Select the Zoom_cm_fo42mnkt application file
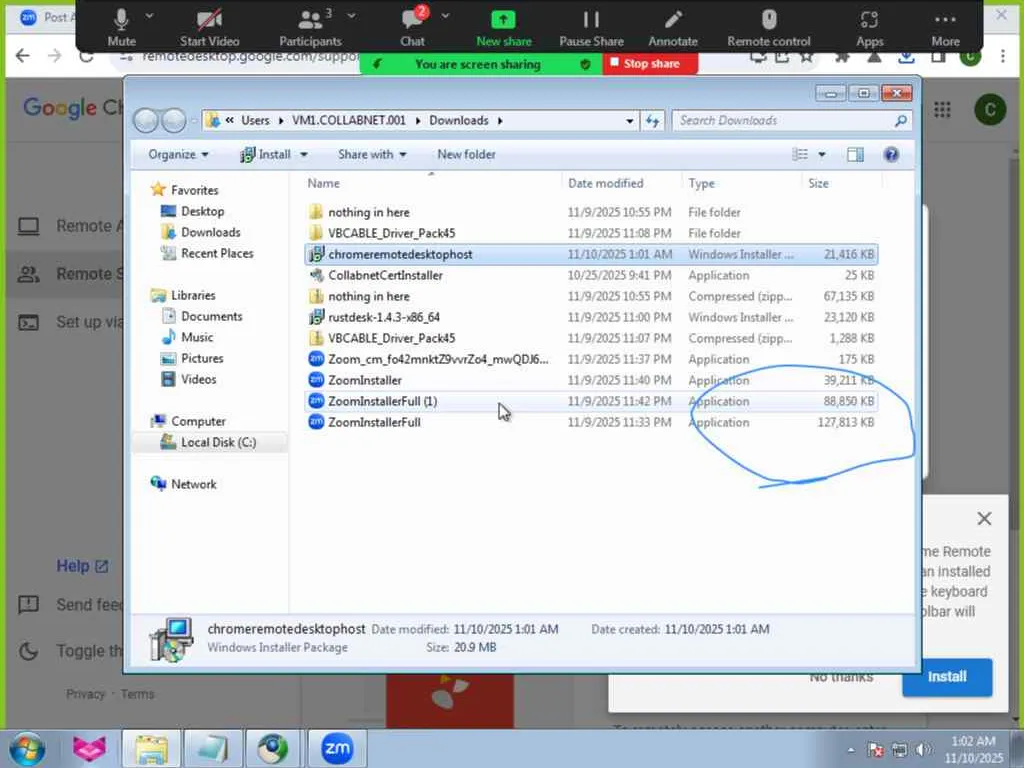This screenshot has width=1024, height=768. [x=591, y=359]
